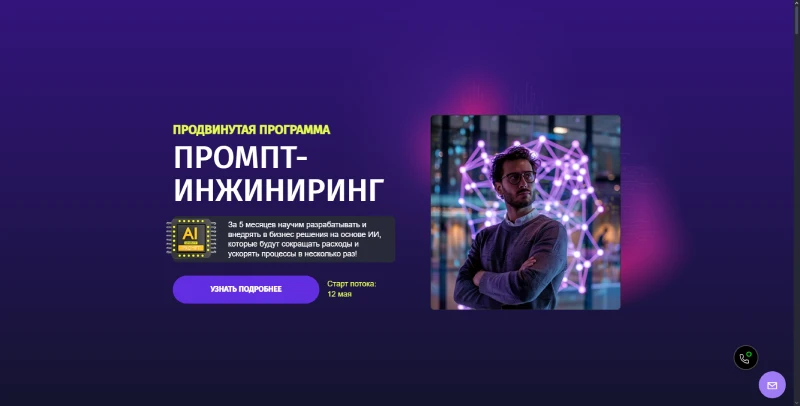Click the Старт потока label

click(352, 284)
